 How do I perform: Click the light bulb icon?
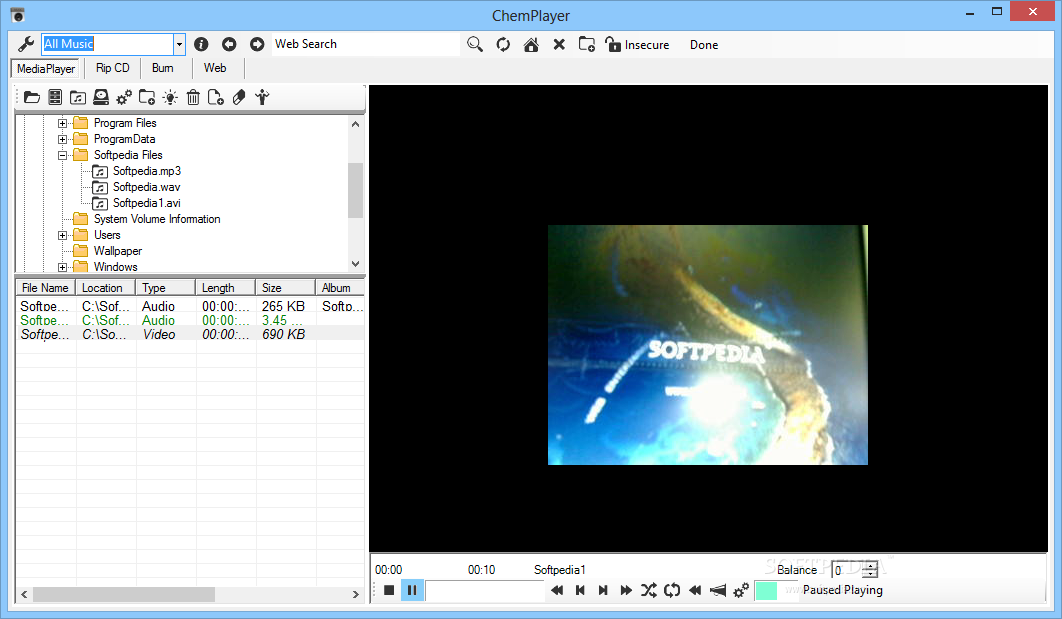[x=170, y=98]
